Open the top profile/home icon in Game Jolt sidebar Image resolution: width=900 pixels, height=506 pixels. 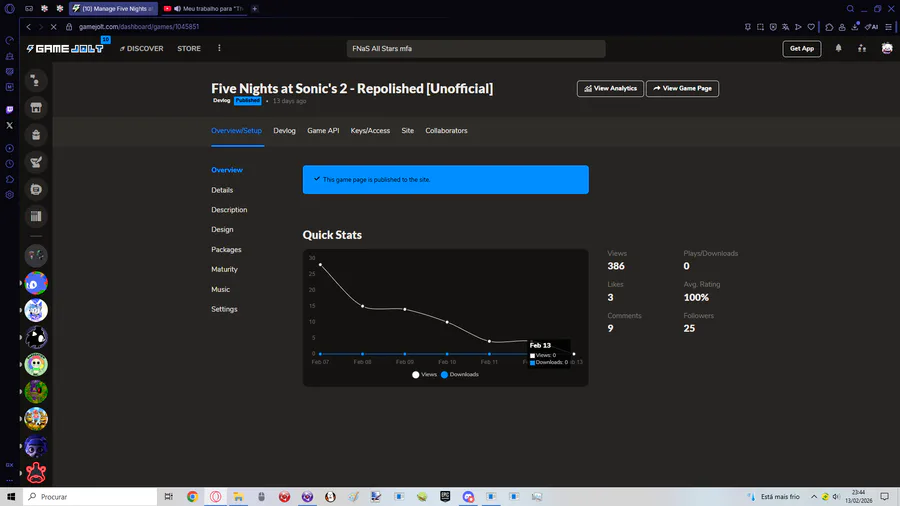click(x=36, y=80)
